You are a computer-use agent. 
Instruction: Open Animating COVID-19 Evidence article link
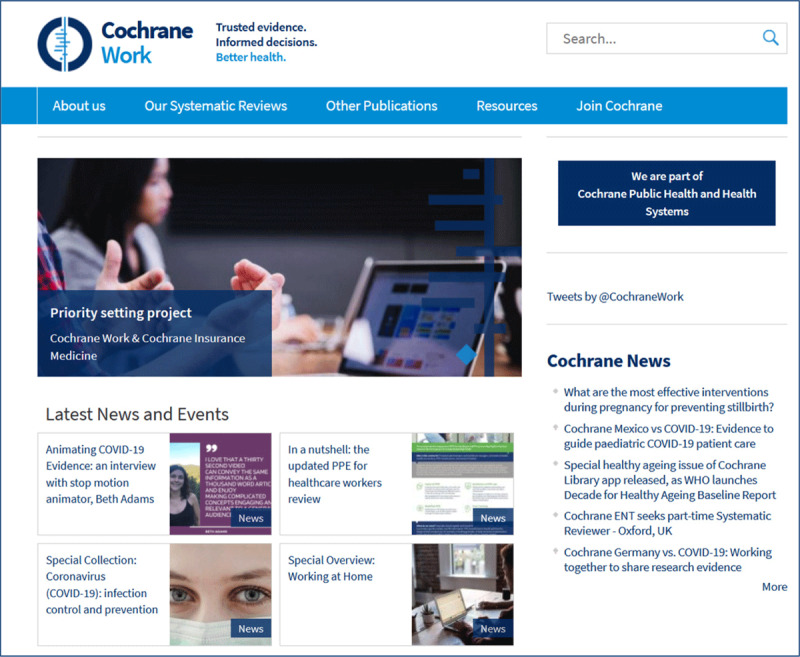pyautogui.click(x=101, y=474)
